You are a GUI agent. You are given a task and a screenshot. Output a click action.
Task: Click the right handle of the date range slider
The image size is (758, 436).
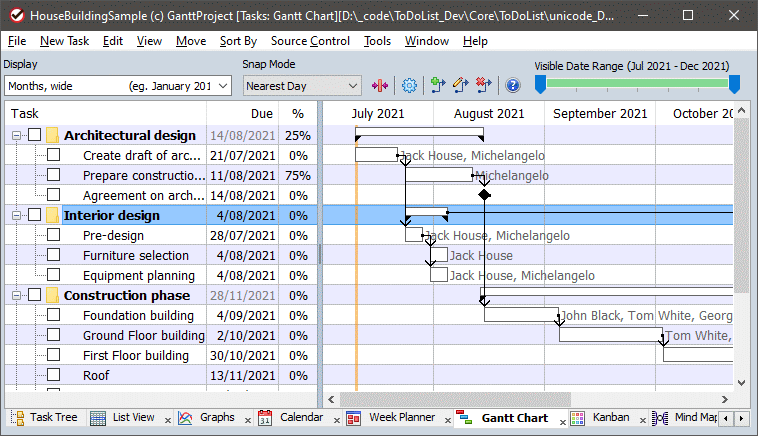[734, 85]
